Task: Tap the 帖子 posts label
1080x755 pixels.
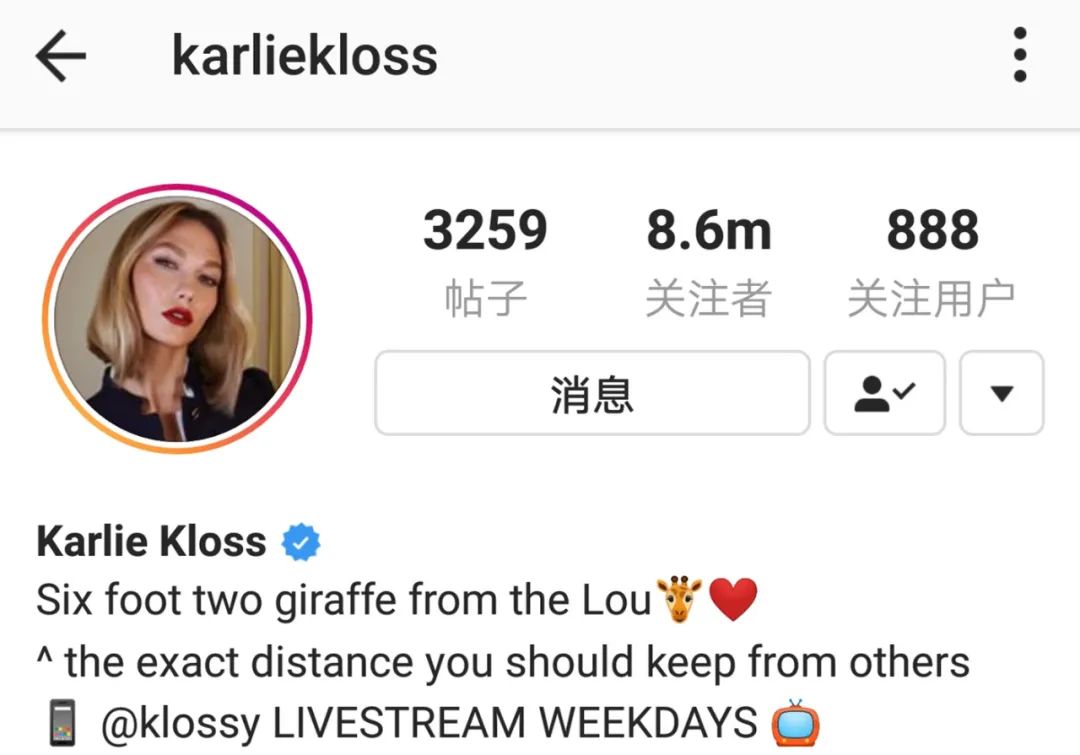Action: coord(486,299)
